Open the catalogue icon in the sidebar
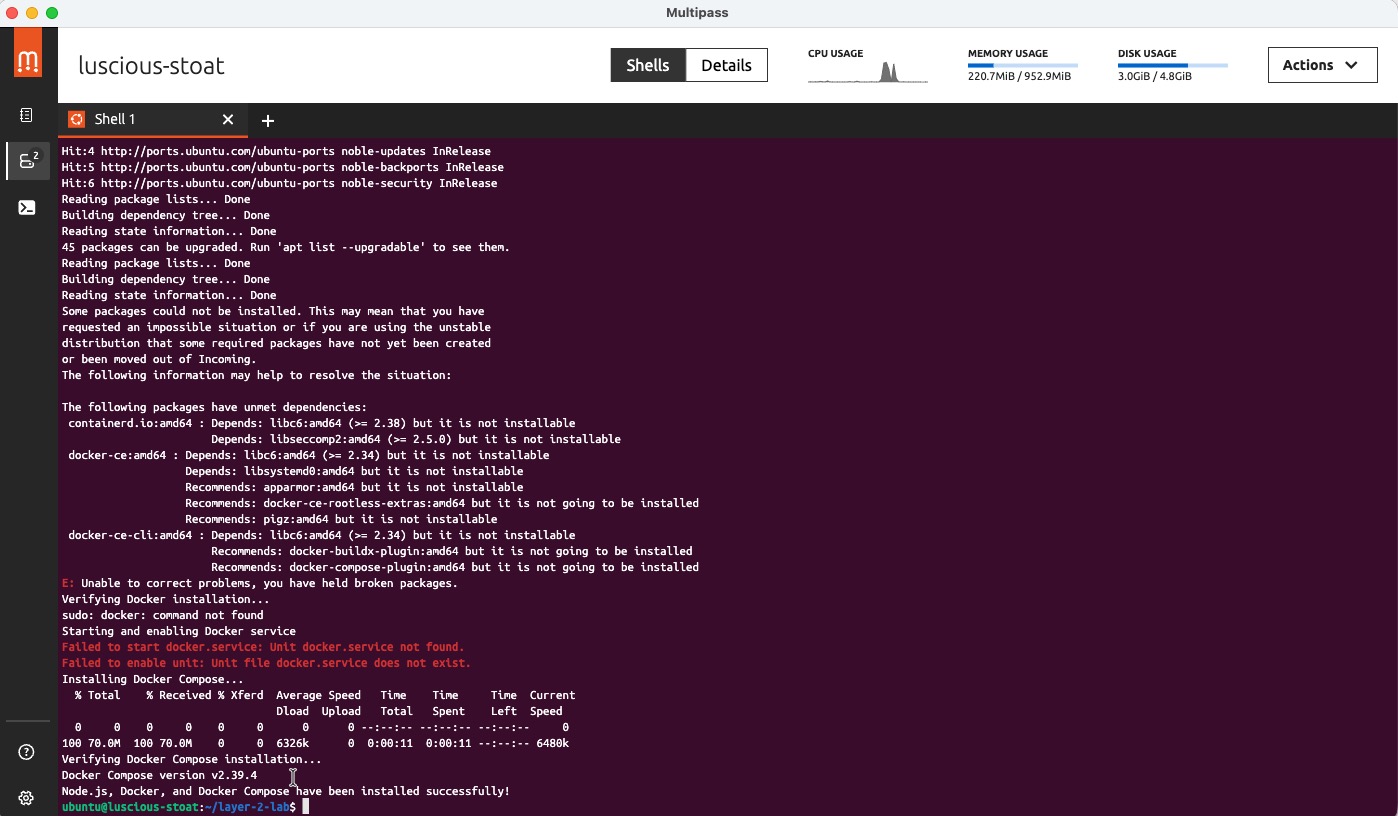 [27, 116]
